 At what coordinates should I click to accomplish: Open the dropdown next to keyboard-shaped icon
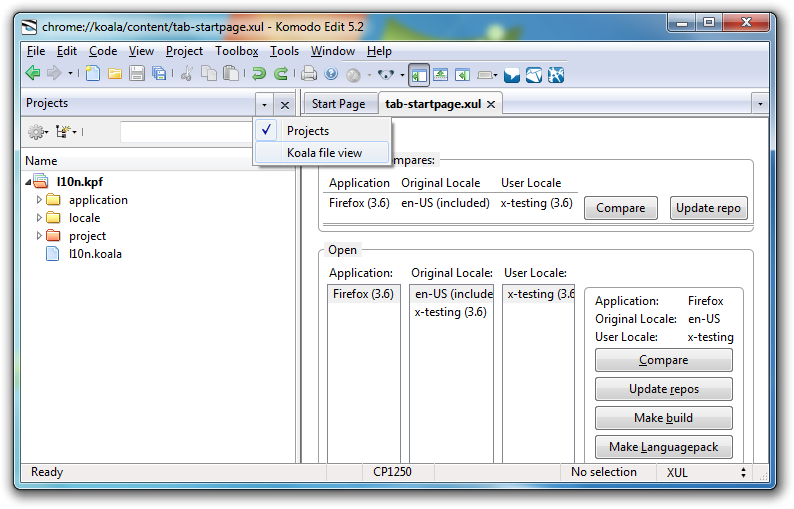click(x=495, y=75)
